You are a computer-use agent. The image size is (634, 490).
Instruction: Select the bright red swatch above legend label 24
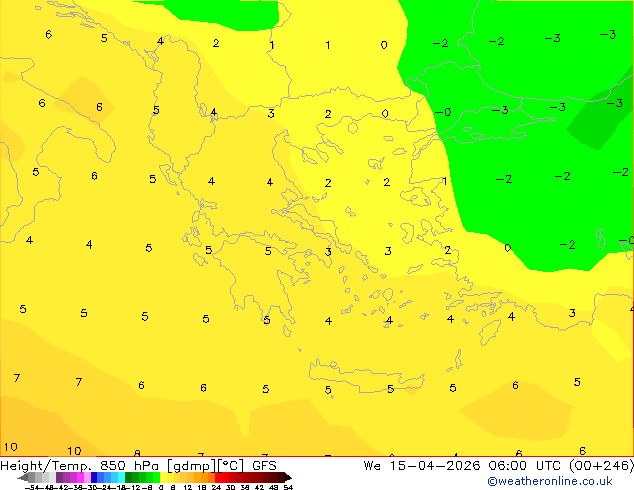click(218, 477)
